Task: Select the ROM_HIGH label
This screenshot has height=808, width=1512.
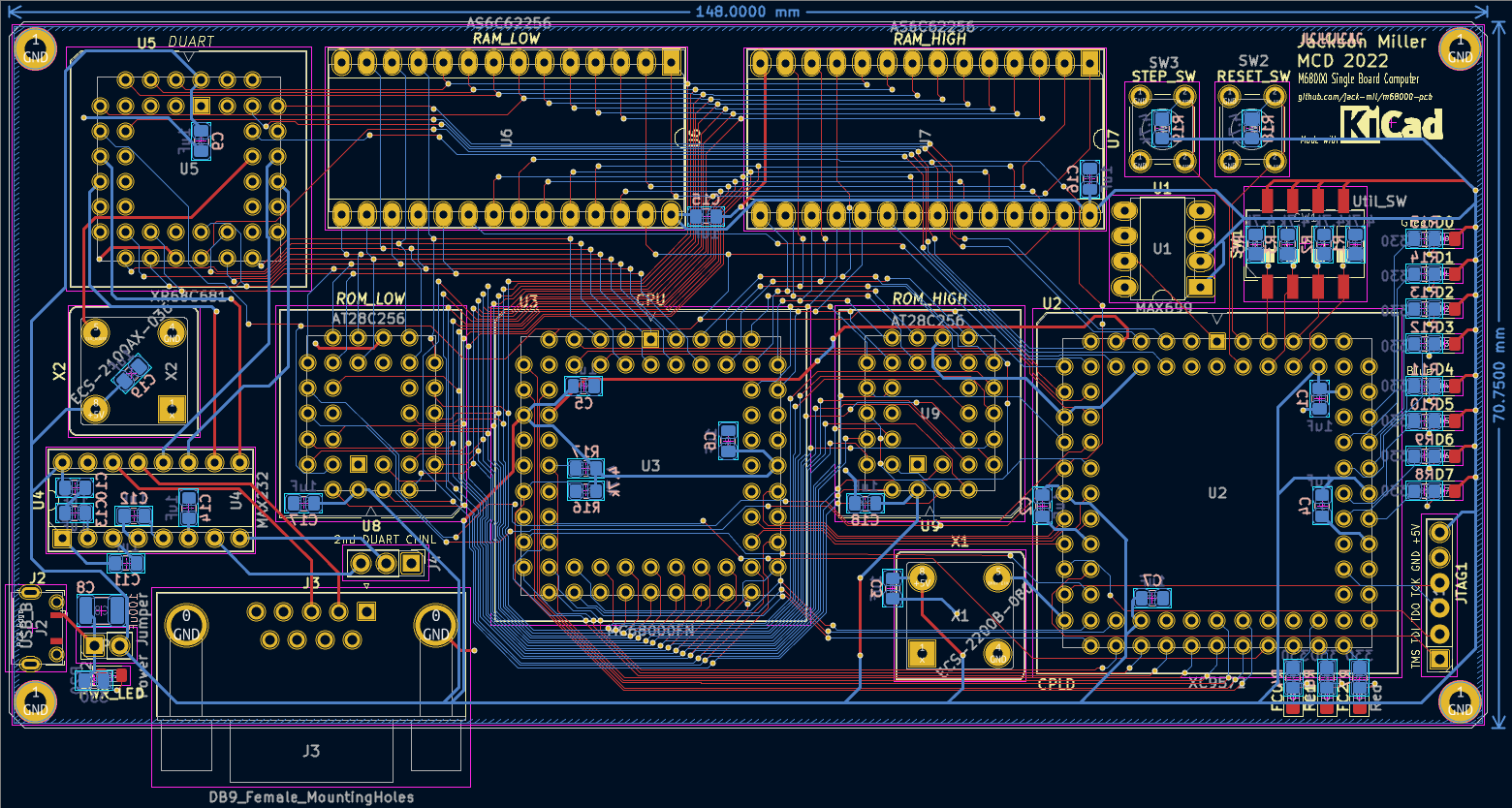Action: click(x=929, y=299)
